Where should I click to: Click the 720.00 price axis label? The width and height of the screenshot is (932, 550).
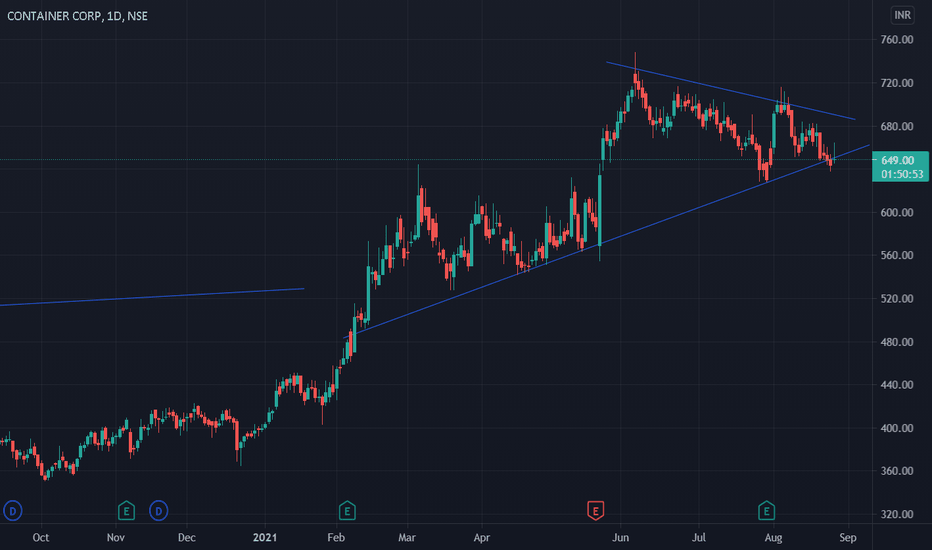(897, 83)
